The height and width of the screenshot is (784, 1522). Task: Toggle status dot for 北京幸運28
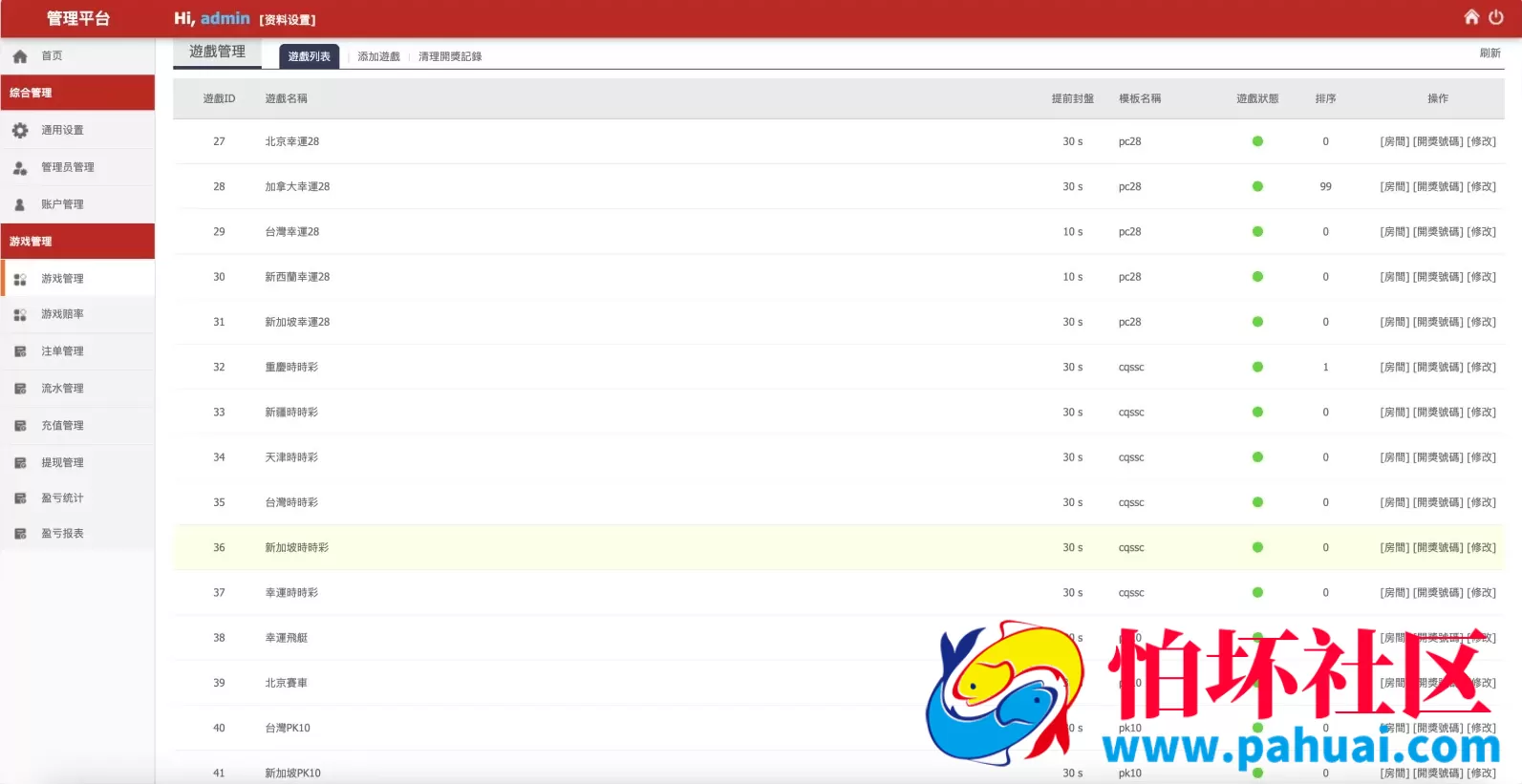click(1257, 141)
